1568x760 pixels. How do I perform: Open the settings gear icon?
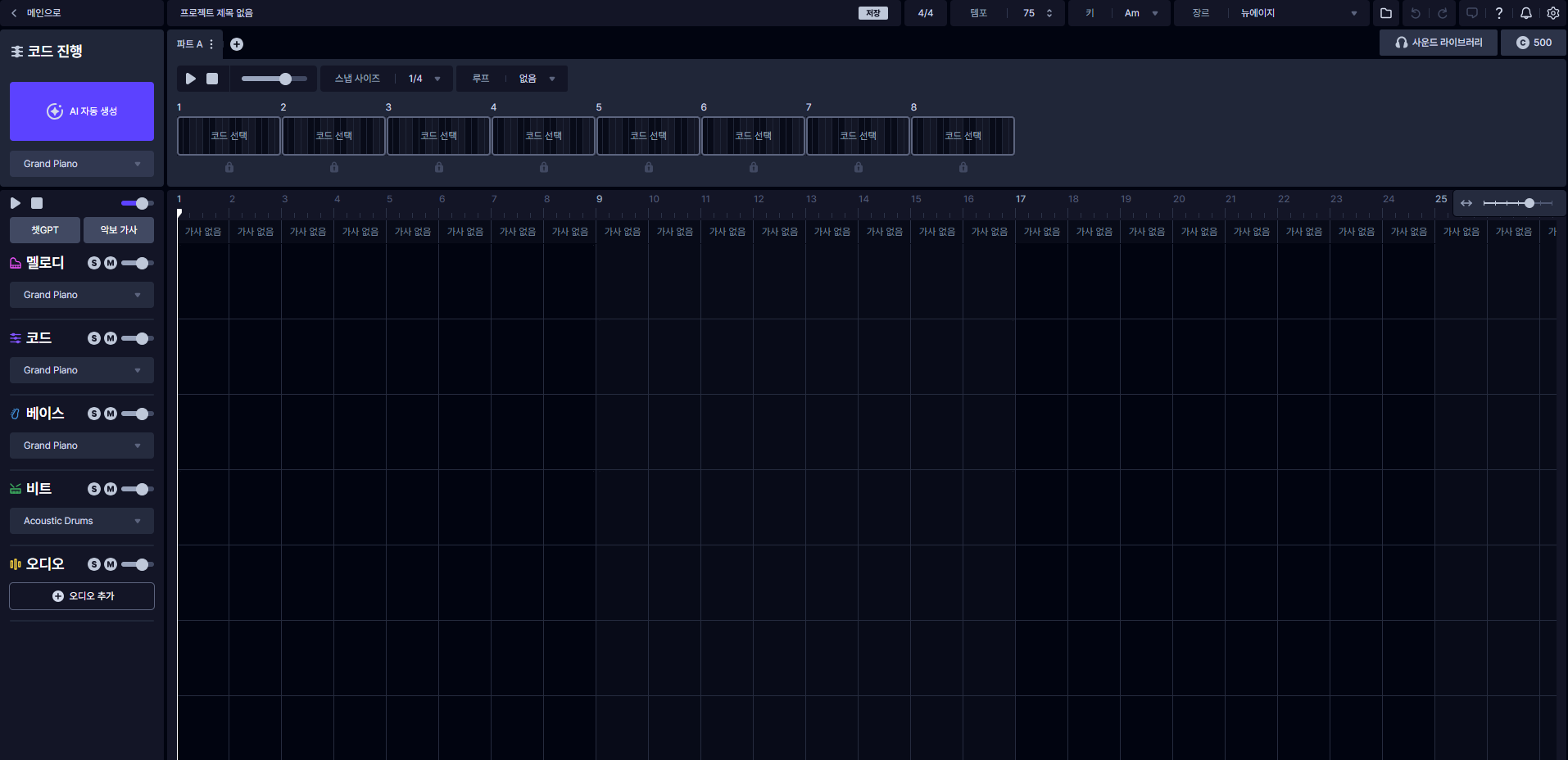[1553, 13]
